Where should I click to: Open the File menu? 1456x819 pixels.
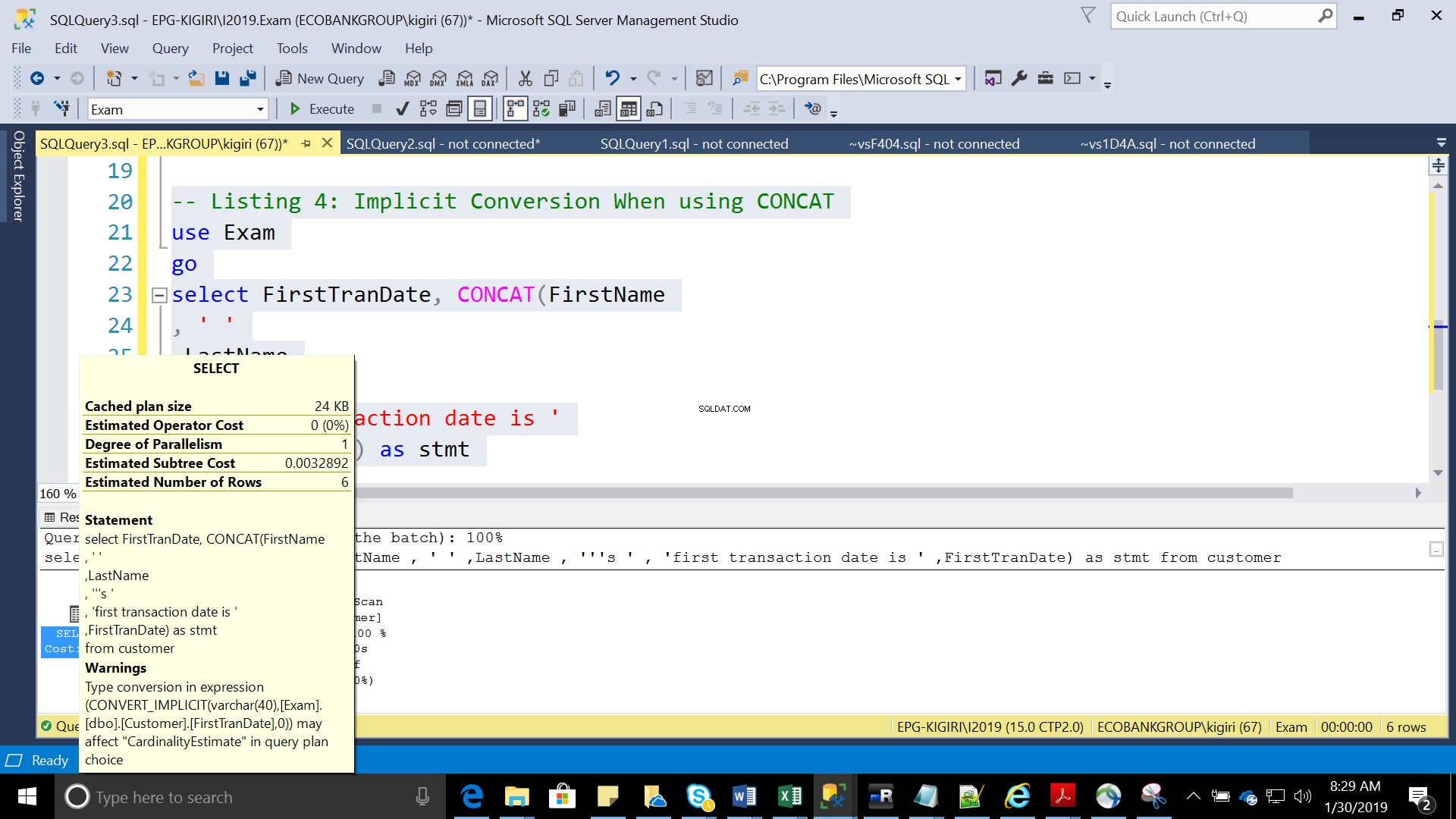(21, 48)
